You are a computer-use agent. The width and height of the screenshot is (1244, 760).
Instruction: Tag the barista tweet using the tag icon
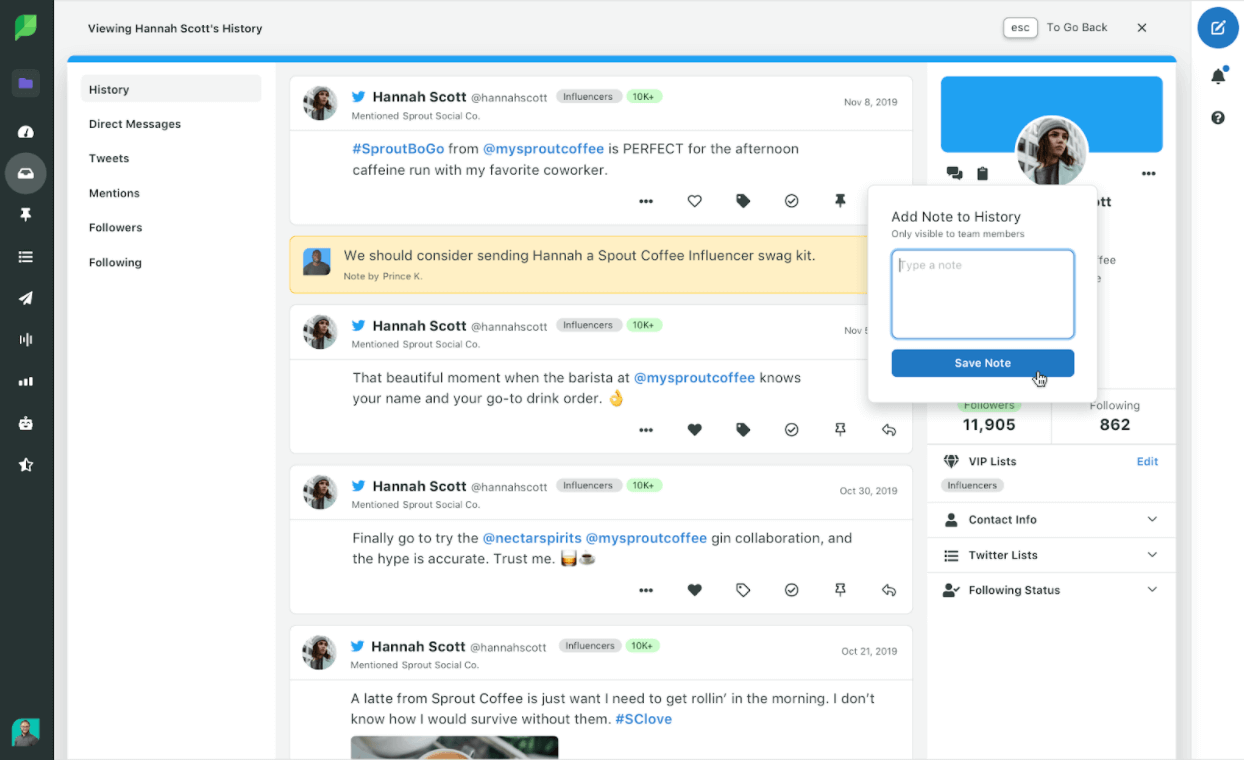pyautogui.click(x=743, y=429)
